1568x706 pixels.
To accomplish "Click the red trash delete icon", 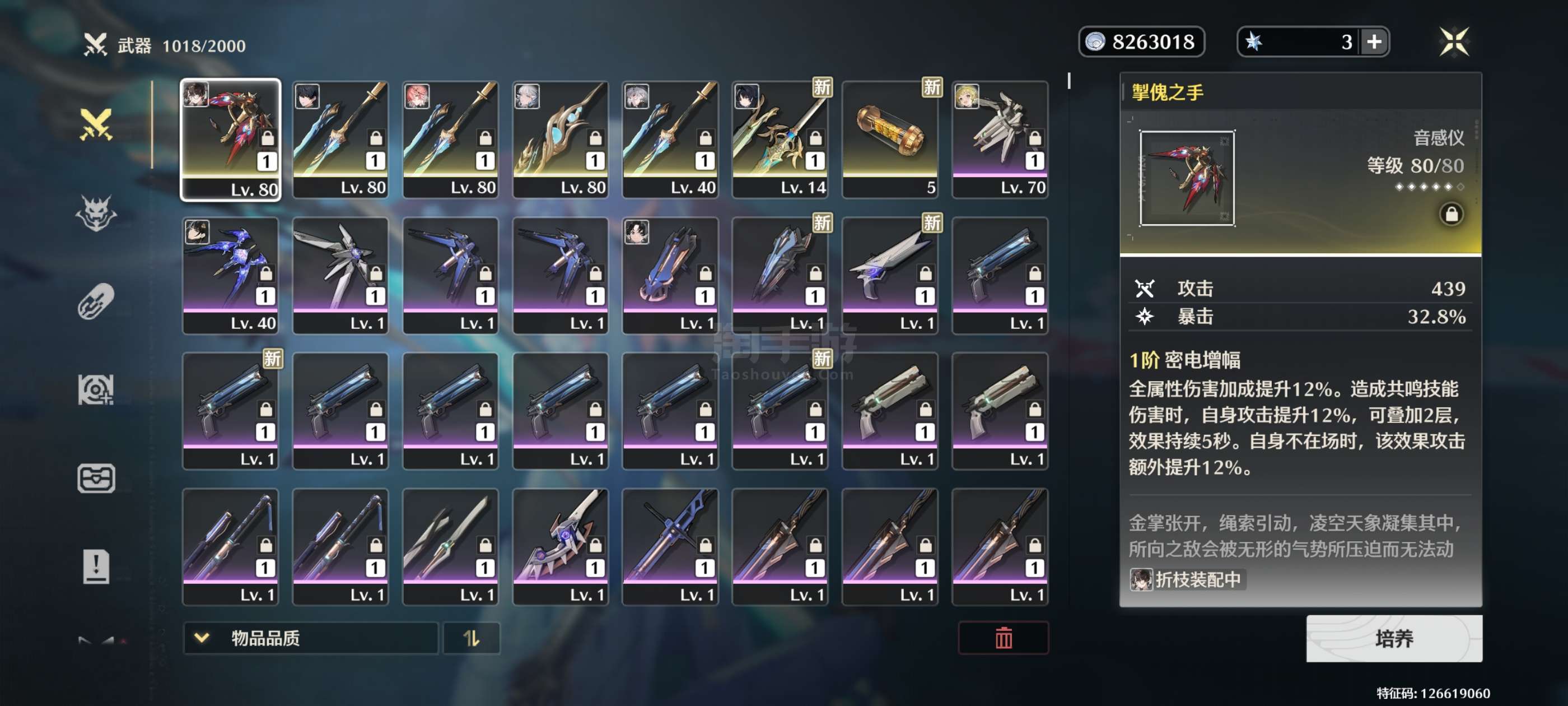I will coord(1003,638).
